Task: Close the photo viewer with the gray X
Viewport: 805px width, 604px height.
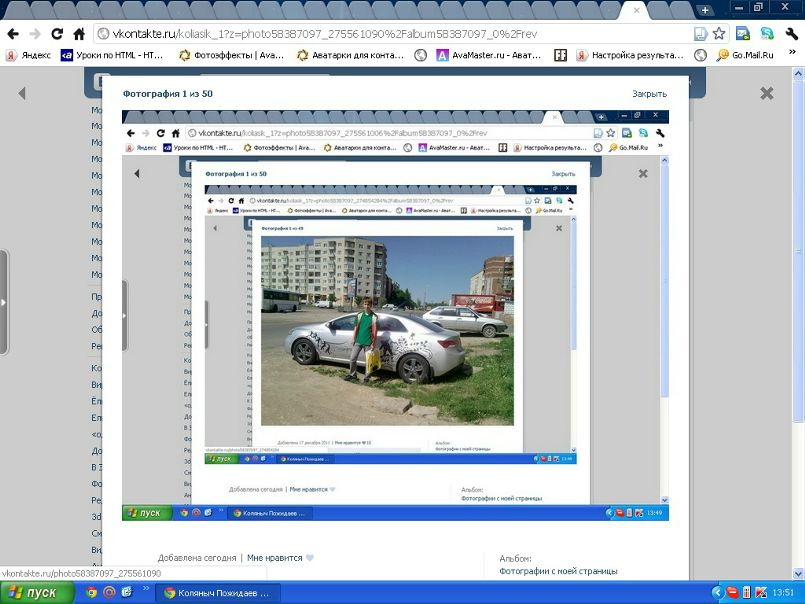Action: tap(766, 93)
